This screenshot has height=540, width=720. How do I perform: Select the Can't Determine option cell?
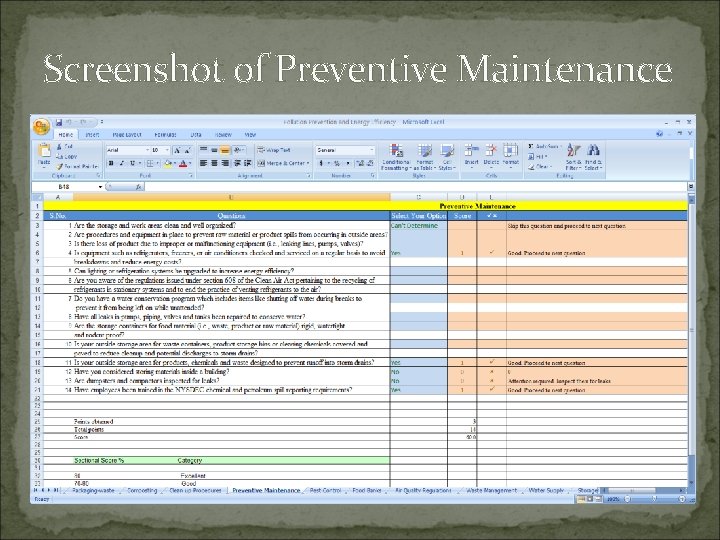pyautogui.click(x=418, y=225)
